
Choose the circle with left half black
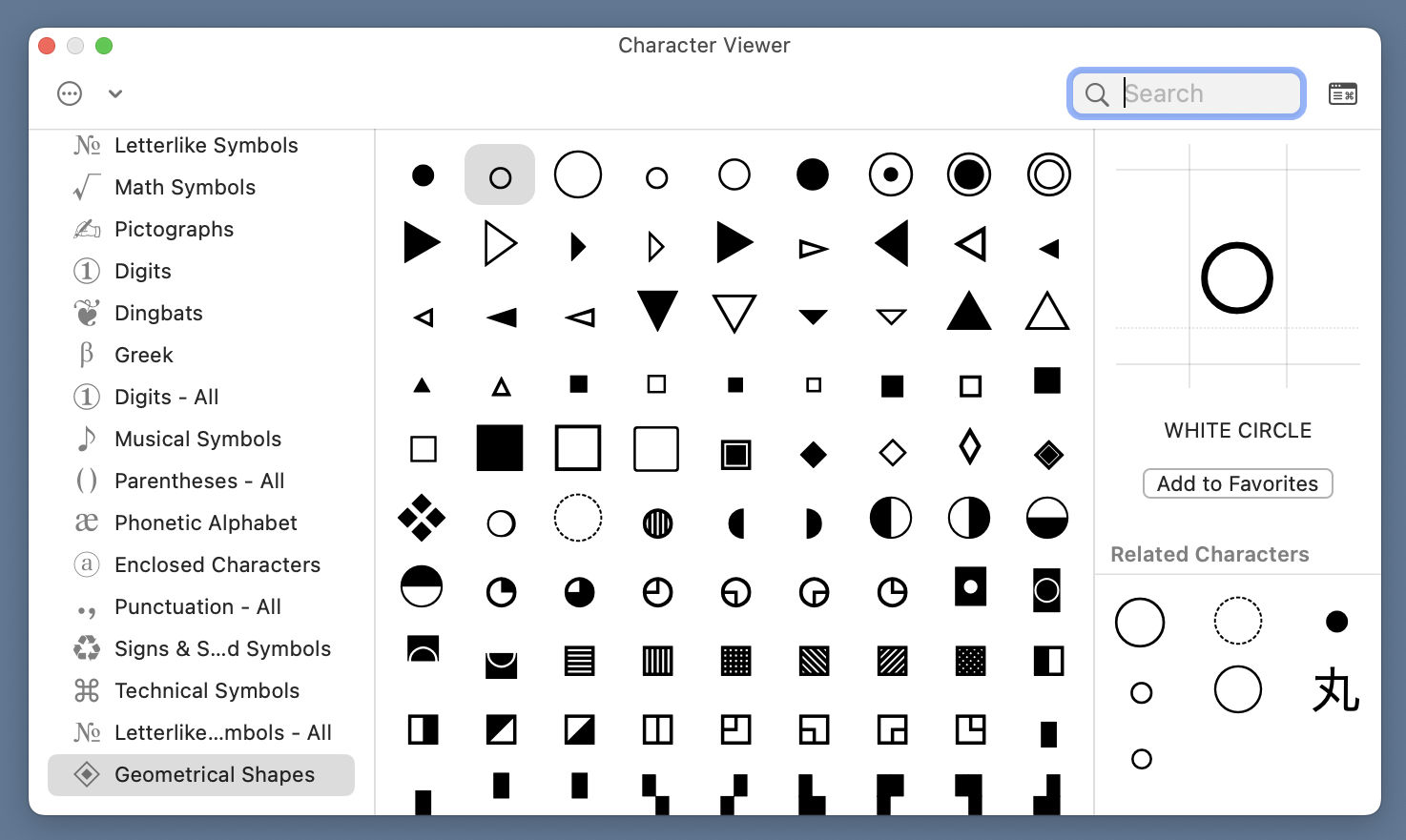pos(890,519)
